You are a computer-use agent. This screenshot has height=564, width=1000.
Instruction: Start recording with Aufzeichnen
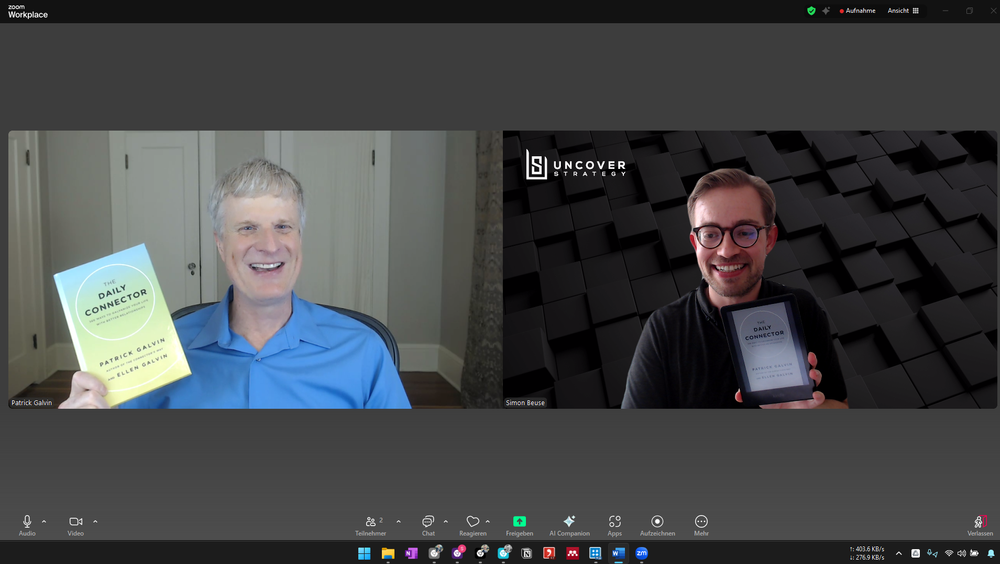[657, 524]
